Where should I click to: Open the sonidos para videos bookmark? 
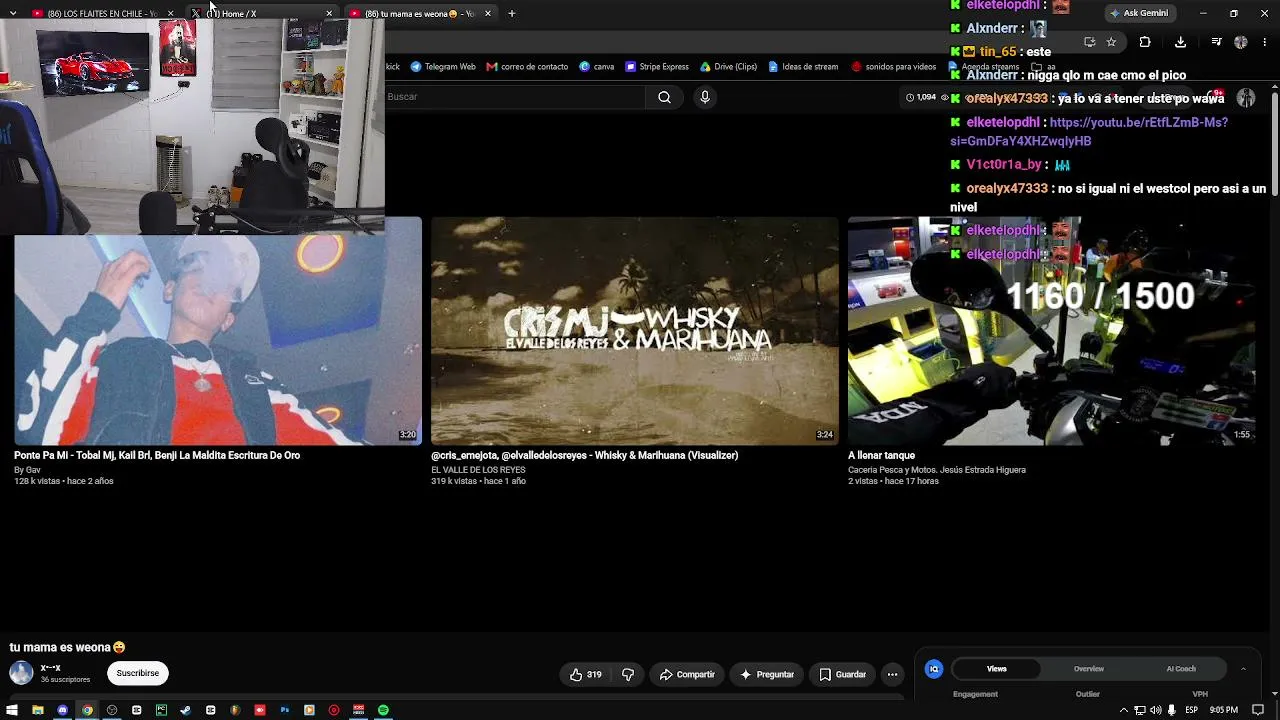(894, 67)
